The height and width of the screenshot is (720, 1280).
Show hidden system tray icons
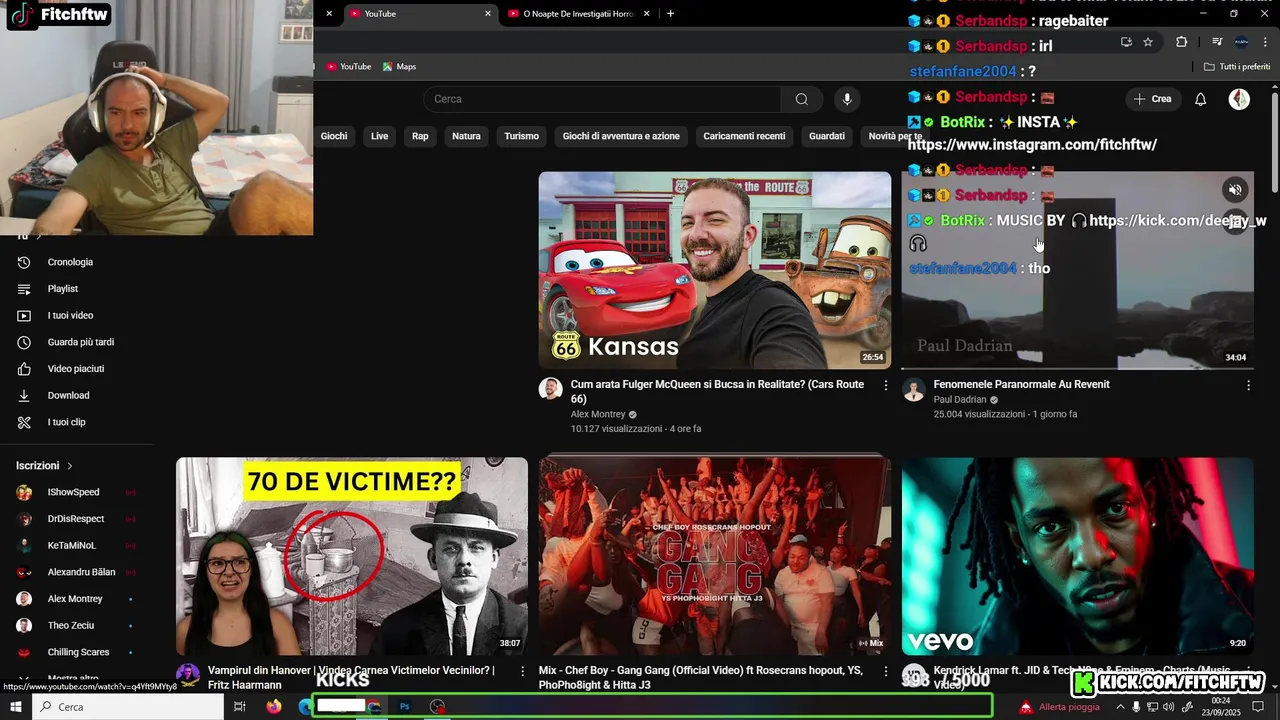[1120, 707]
